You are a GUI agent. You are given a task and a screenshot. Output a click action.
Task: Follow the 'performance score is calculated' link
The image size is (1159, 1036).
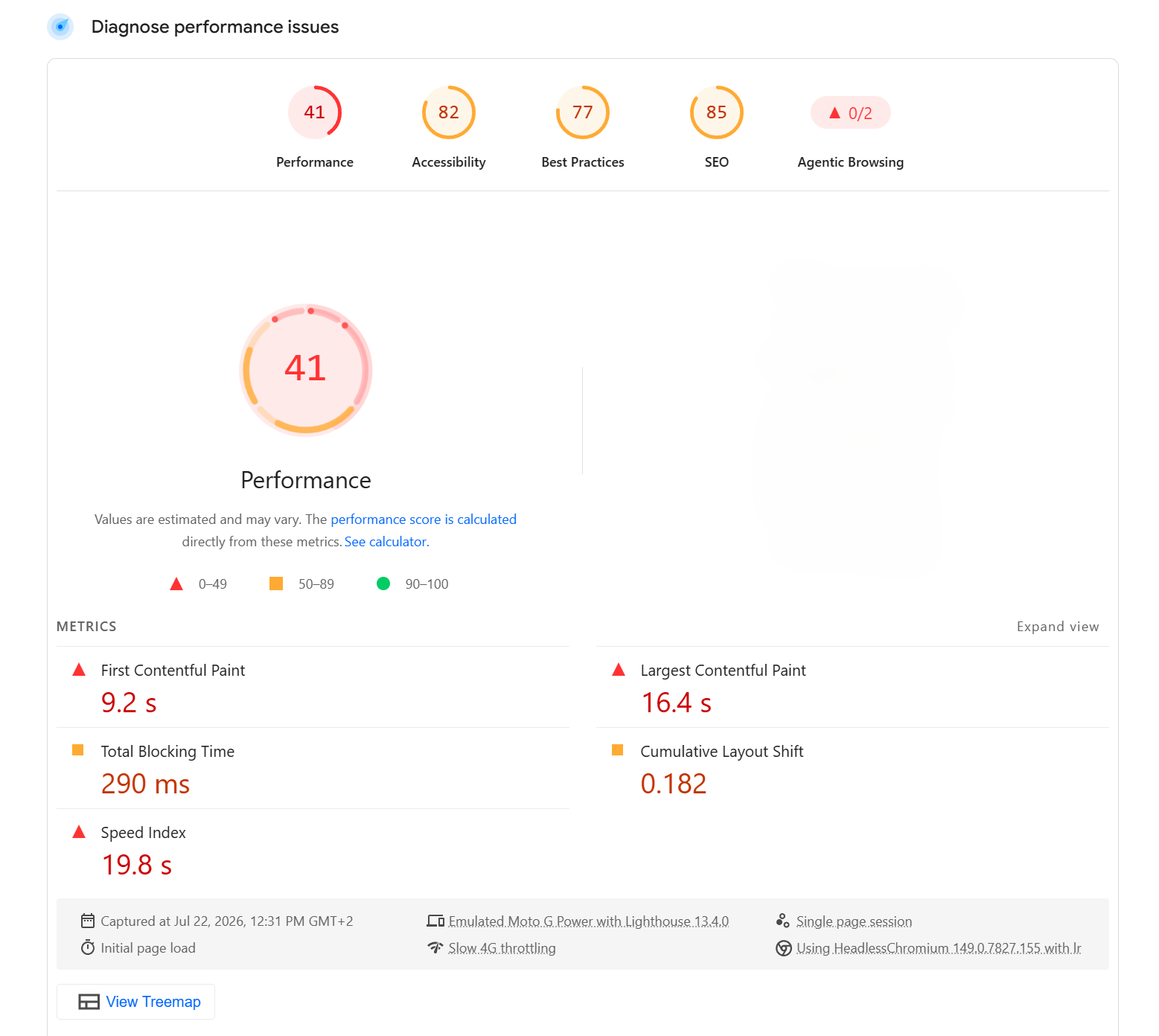[x=424, y=519]
